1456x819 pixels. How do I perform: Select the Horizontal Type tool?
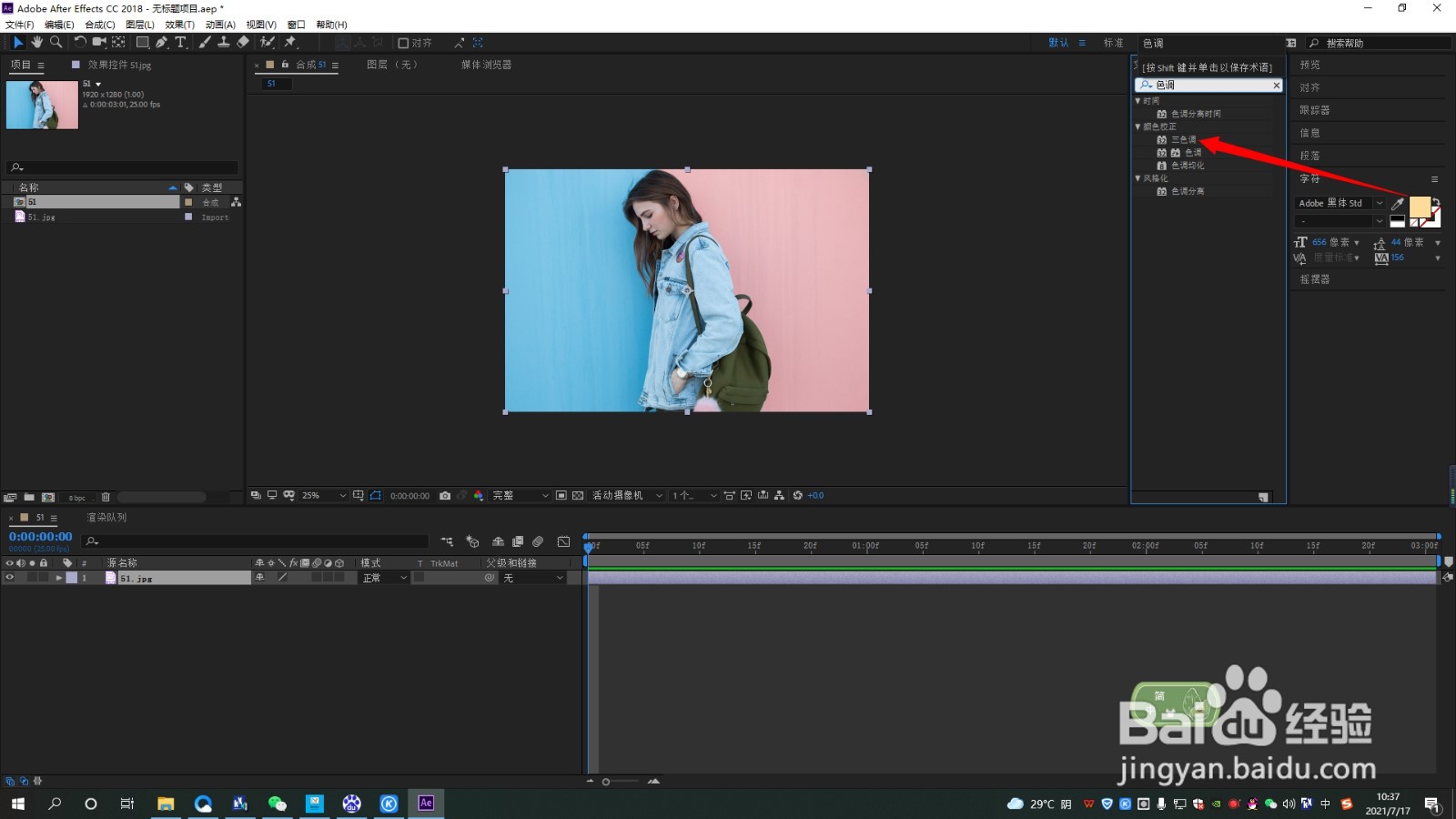[180, 43]
